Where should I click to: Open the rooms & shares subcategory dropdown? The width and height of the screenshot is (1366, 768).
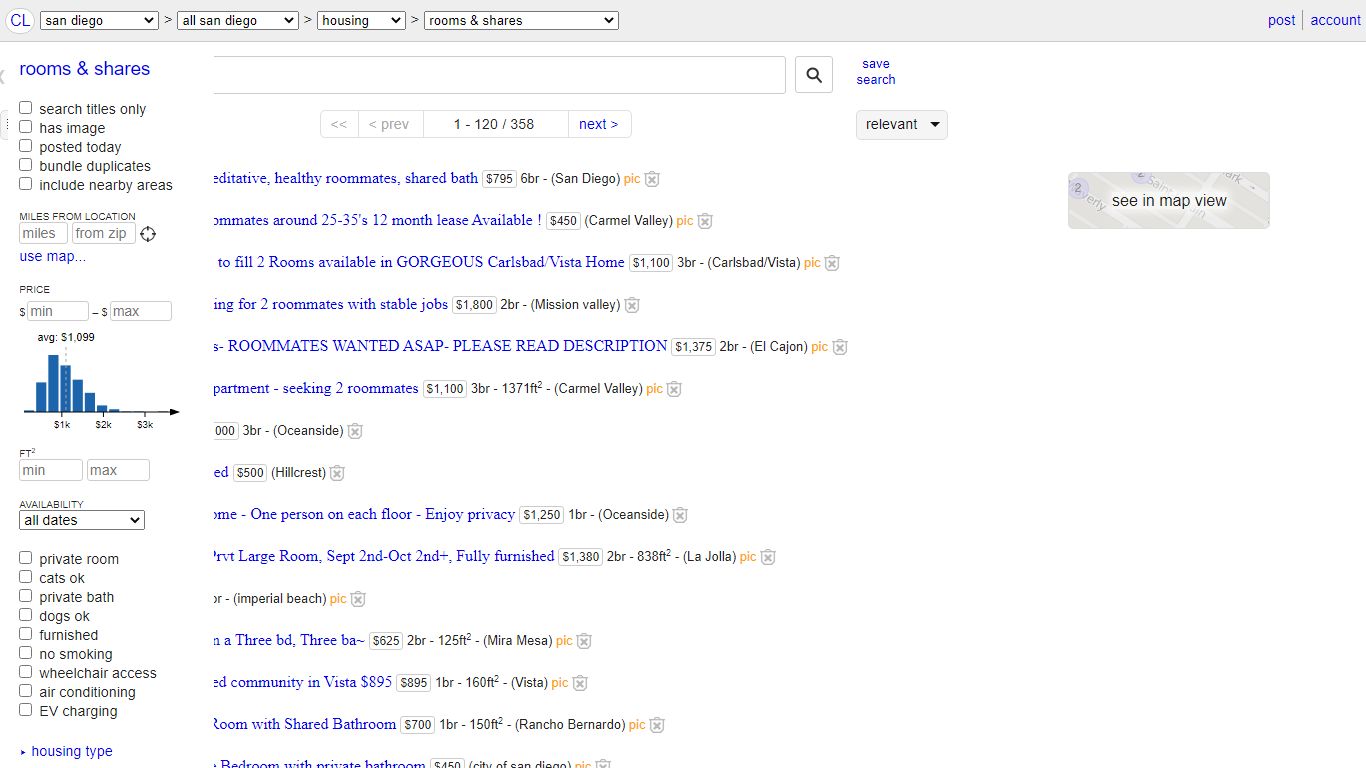521,20
